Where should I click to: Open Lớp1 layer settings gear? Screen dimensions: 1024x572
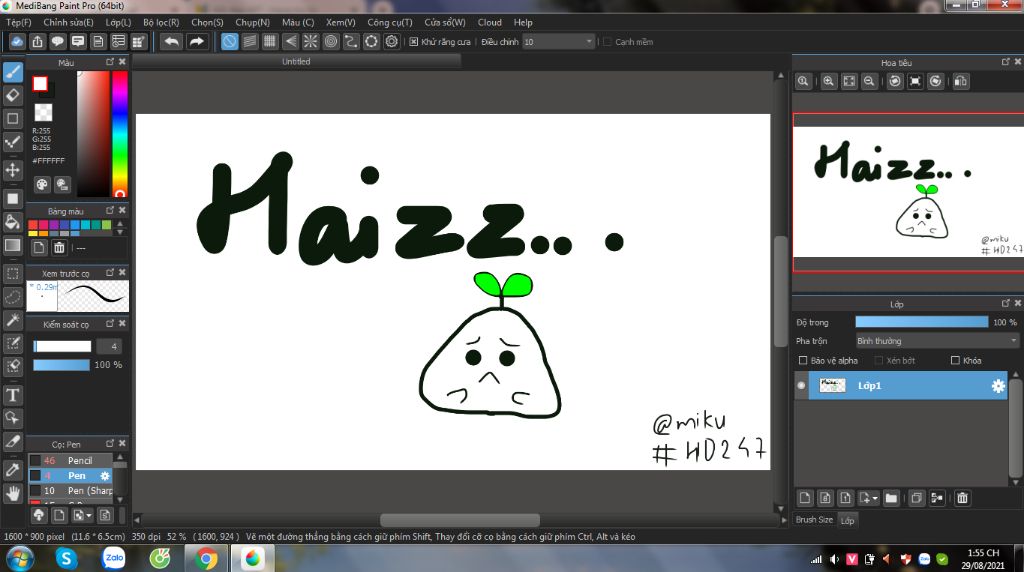coord(998,386)
